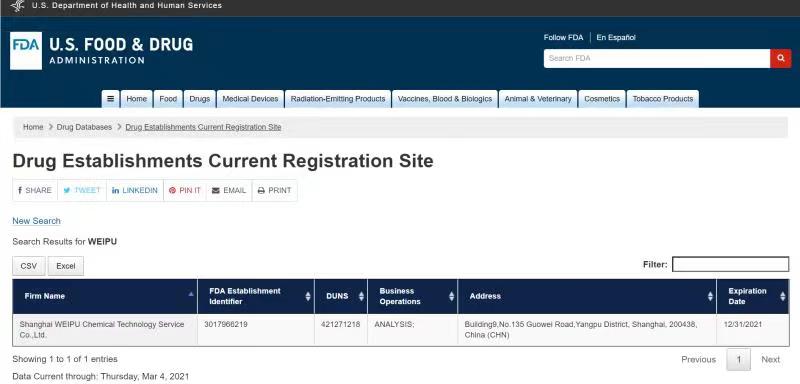The image size is (800, 384).
Task: Sort the table by Firm Name
Action: (105, 296)
